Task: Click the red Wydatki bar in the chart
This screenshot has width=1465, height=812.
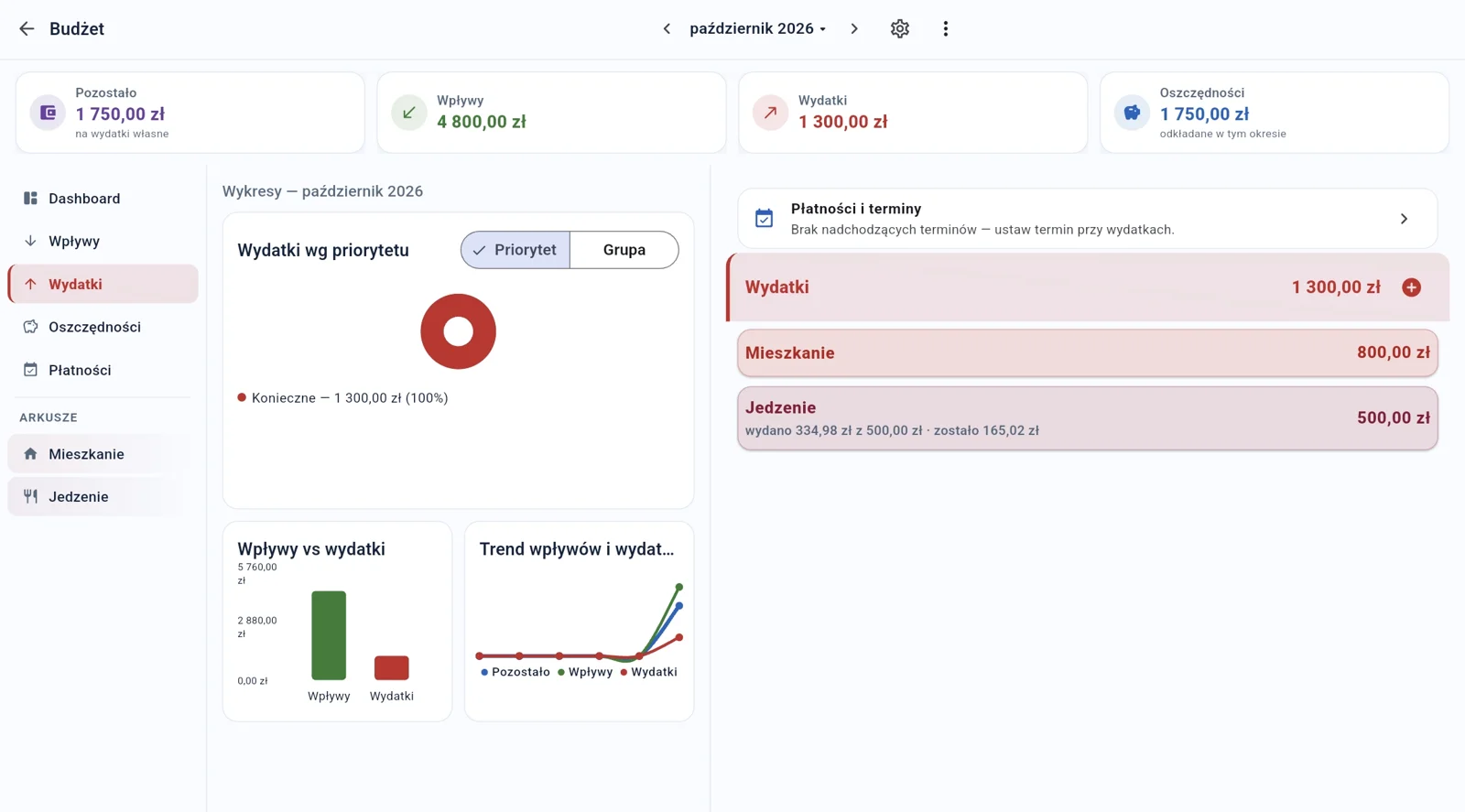Action: pyautogui.click(x=392, y=667)
